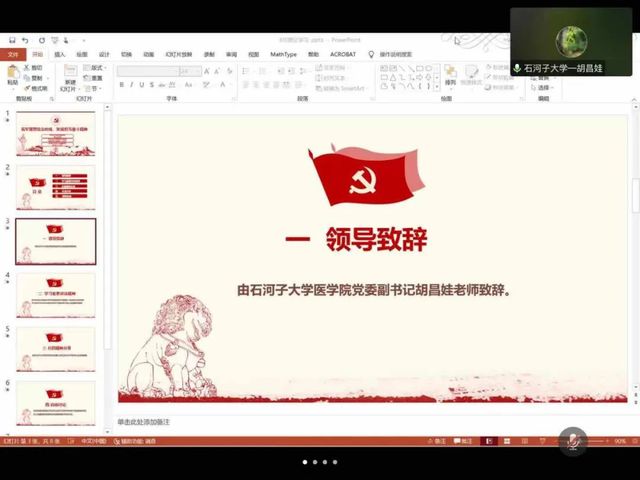Click the Normal view icon in status bar
The image size is (640, 480).
[489, 441]
